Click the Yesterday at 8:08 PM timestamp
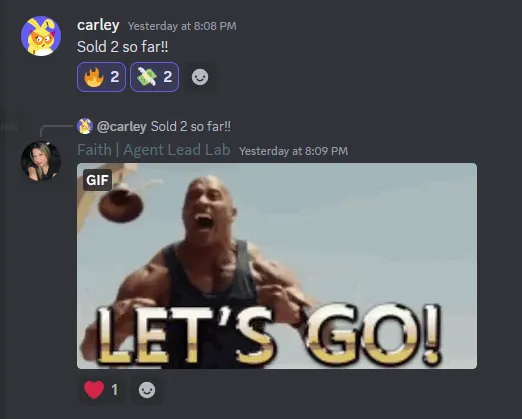 [x=182, y=26]
